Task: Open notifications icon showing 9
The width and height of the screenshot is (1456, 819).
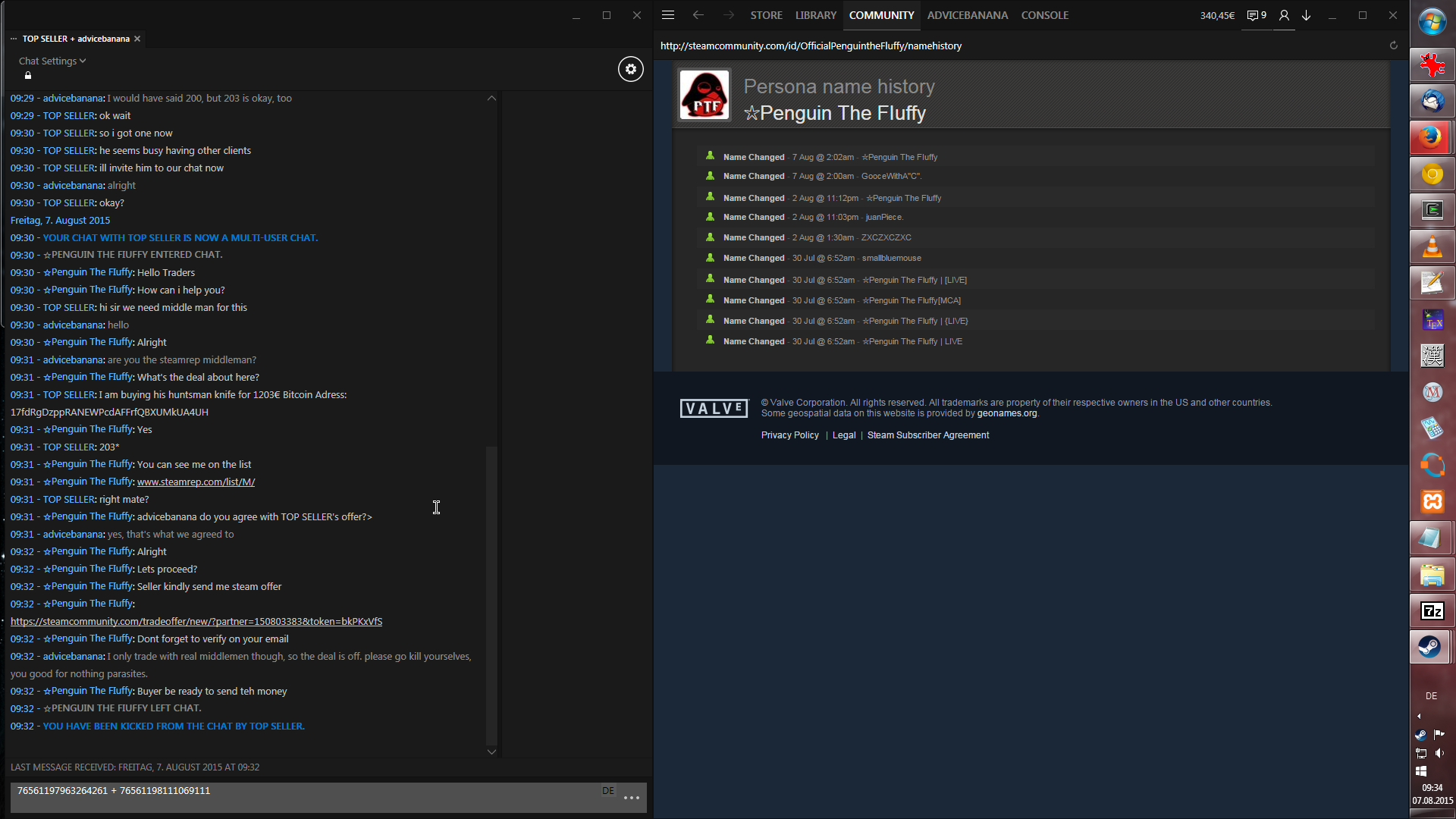Action: tap(1257, 15)
